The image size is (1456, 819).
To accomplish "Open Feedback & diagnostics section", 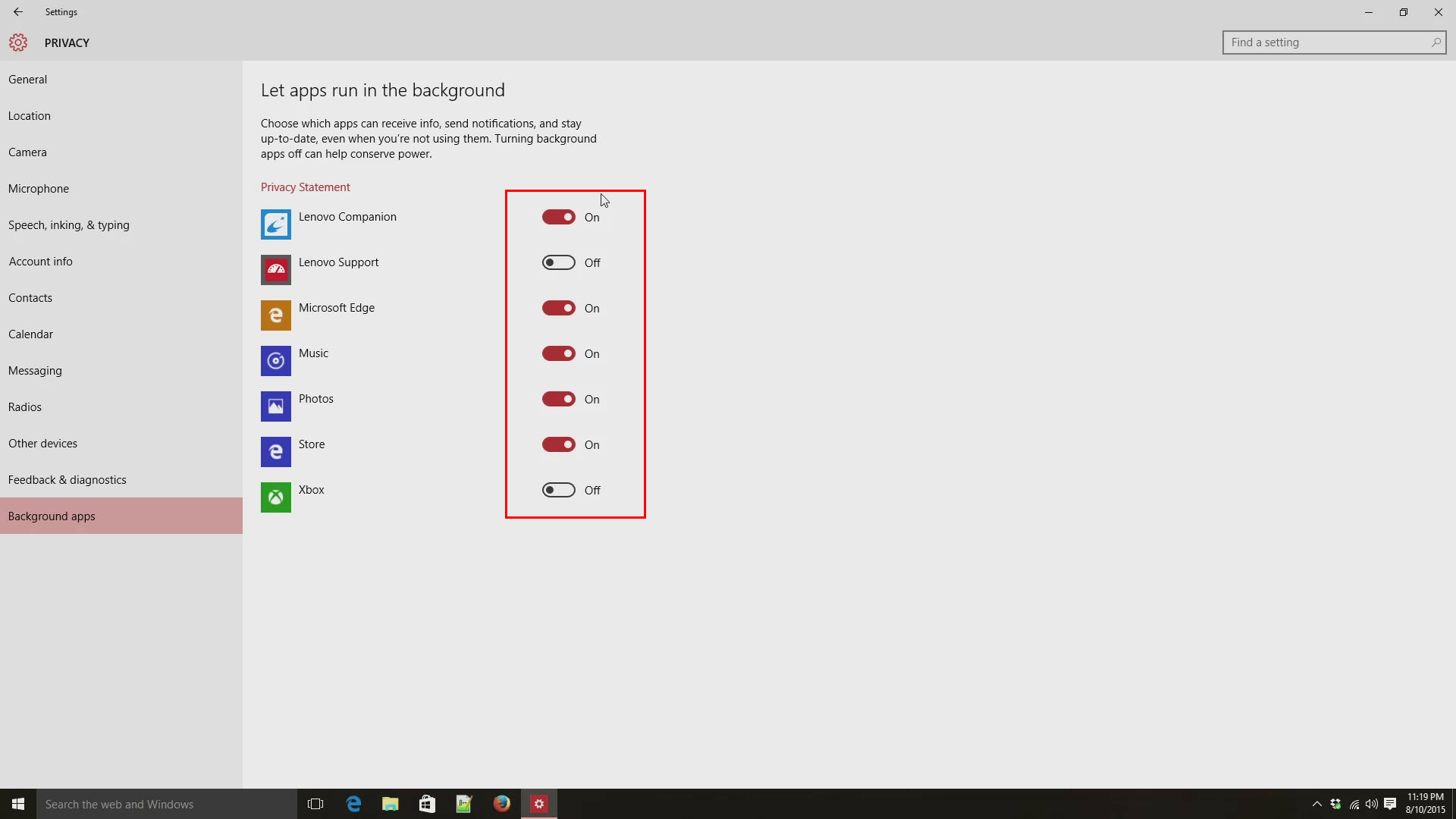I will point(121,480).
